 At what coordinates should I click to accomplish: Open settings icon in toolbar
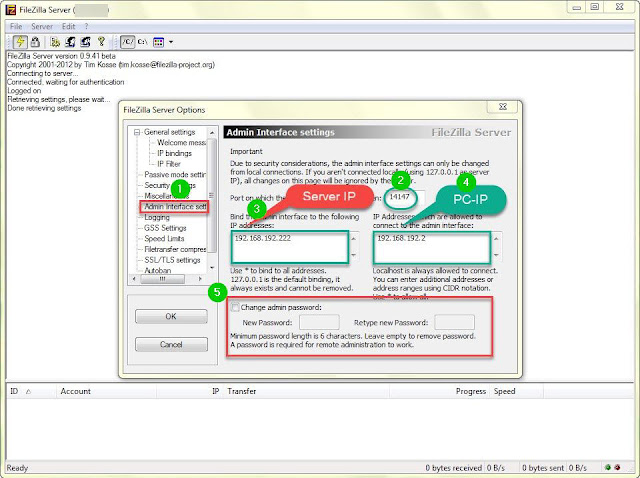[55, 42]
